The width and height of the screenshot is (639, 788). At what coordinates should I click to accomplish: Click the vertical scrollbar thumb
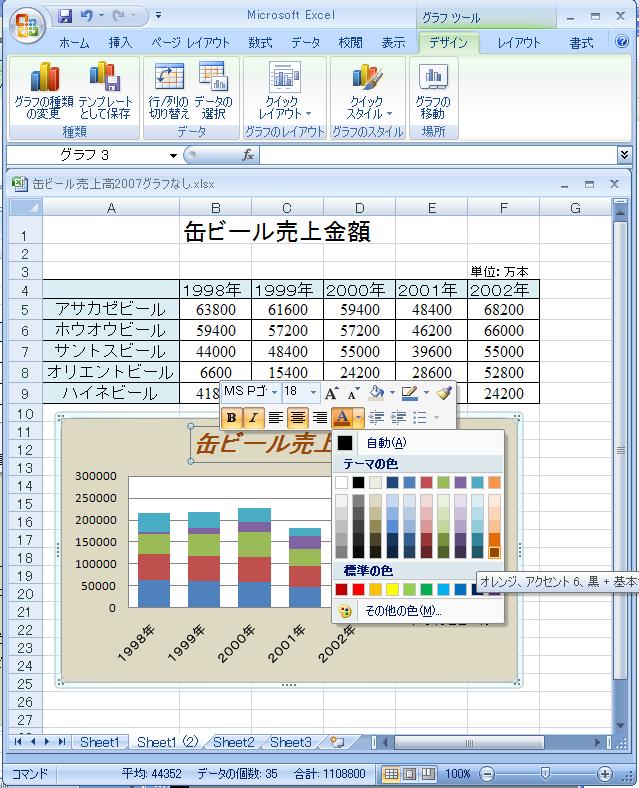coord(620,450)
